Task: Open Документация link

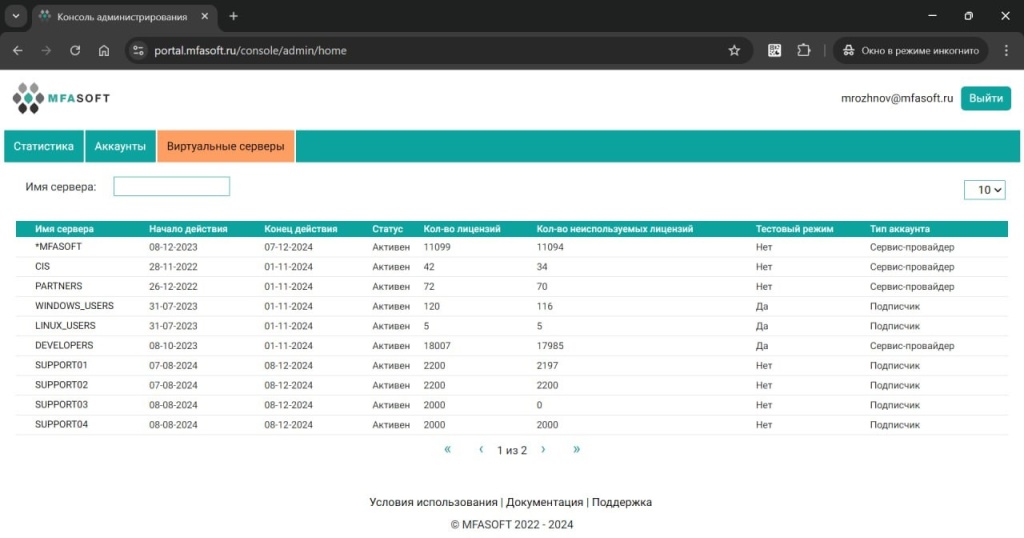Action: click(x=544, y=502)
